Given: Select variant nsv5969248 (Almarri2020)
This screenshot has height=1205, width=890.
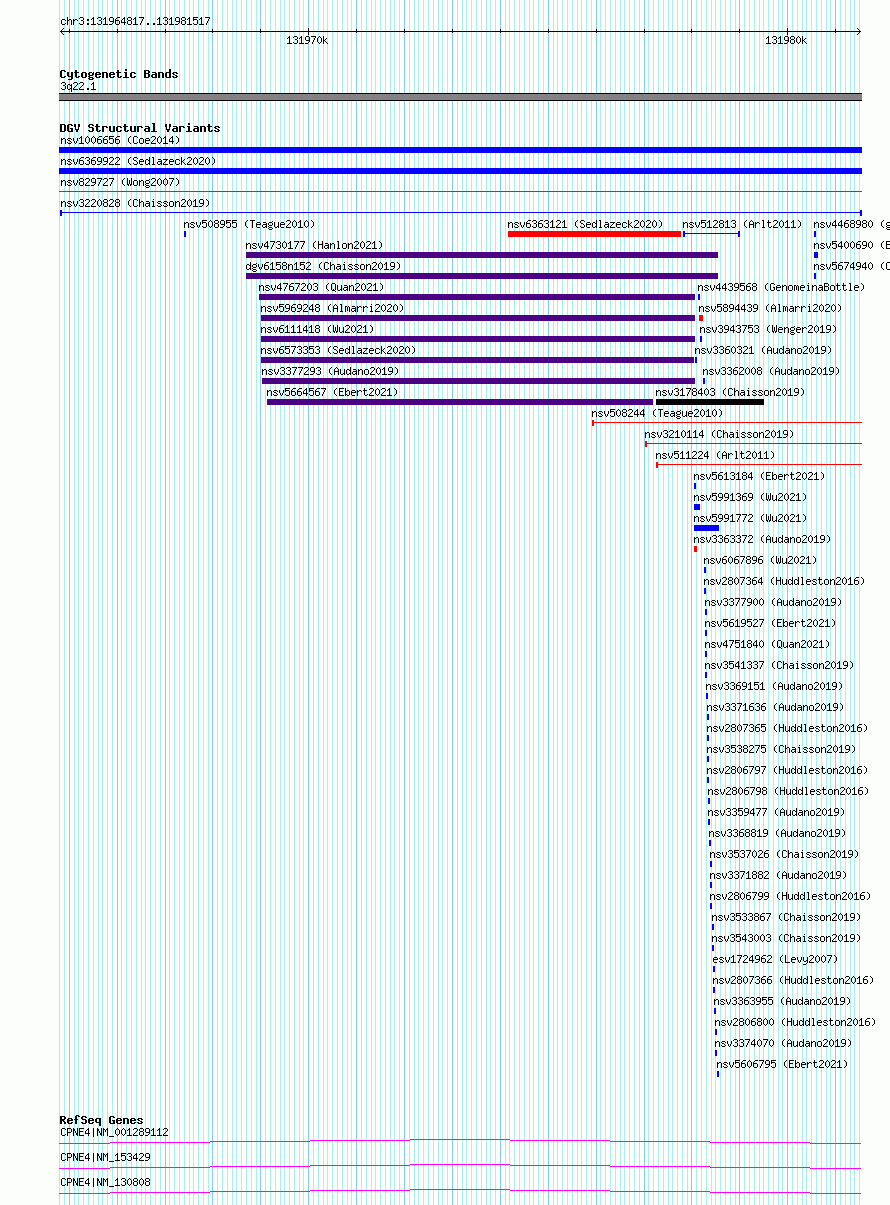Looking at the screenshot, I should point(333,308).
